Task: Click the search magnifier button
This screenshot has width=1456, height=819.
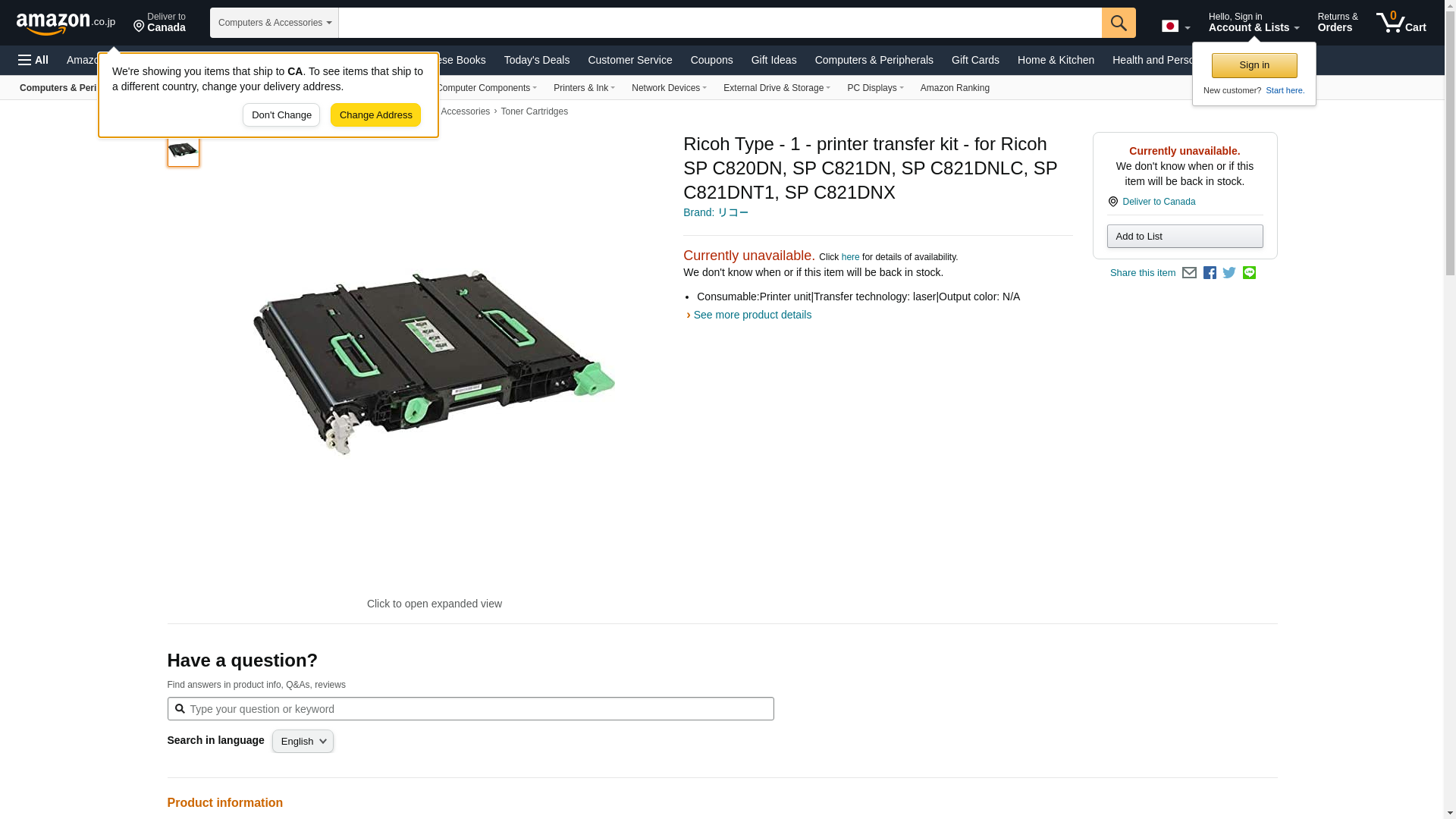Action: pyautogui.click(x=1118, y=23)
